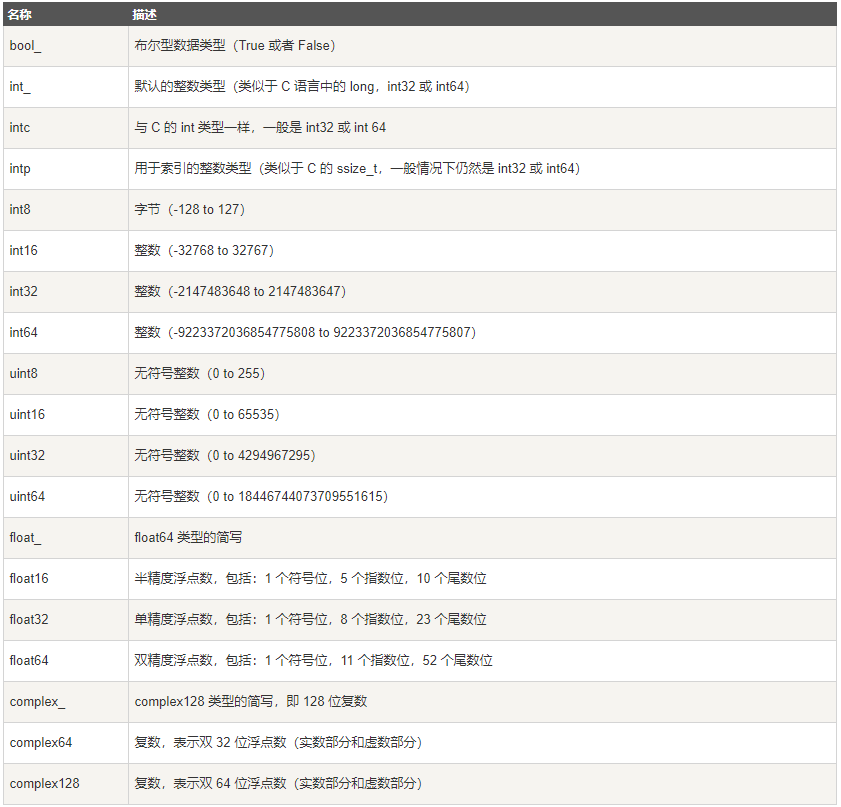The width and height of the screenshot is (841, 807).
Task: Select the complex_ name cell
Action: tap(65, 702)
